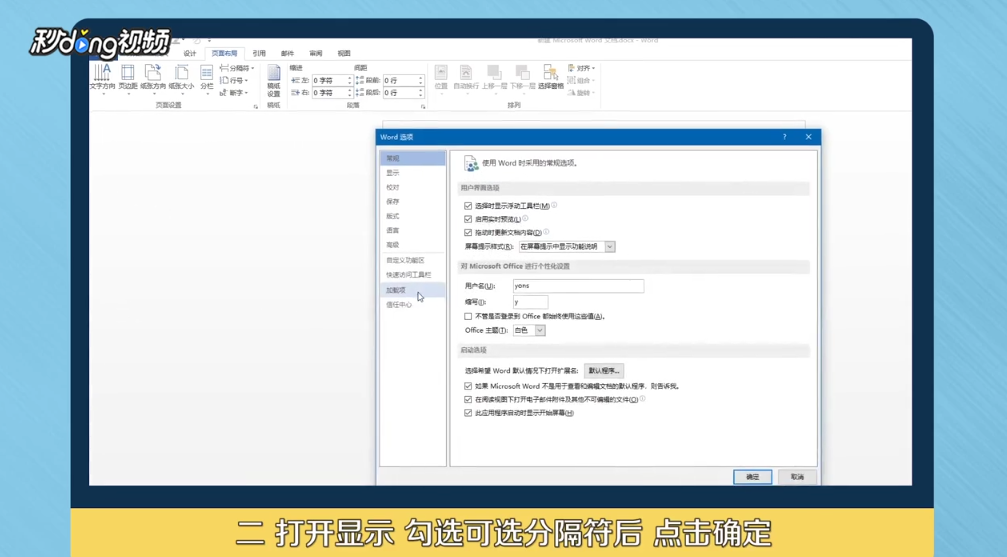Open Quick Access Toolbar (快速访问工具栏) category

(x=412, y=275)
